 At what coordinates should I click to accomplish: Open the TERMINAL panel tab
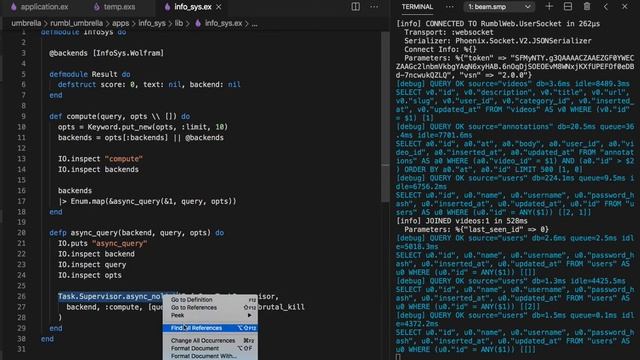(x=417, y=7)
